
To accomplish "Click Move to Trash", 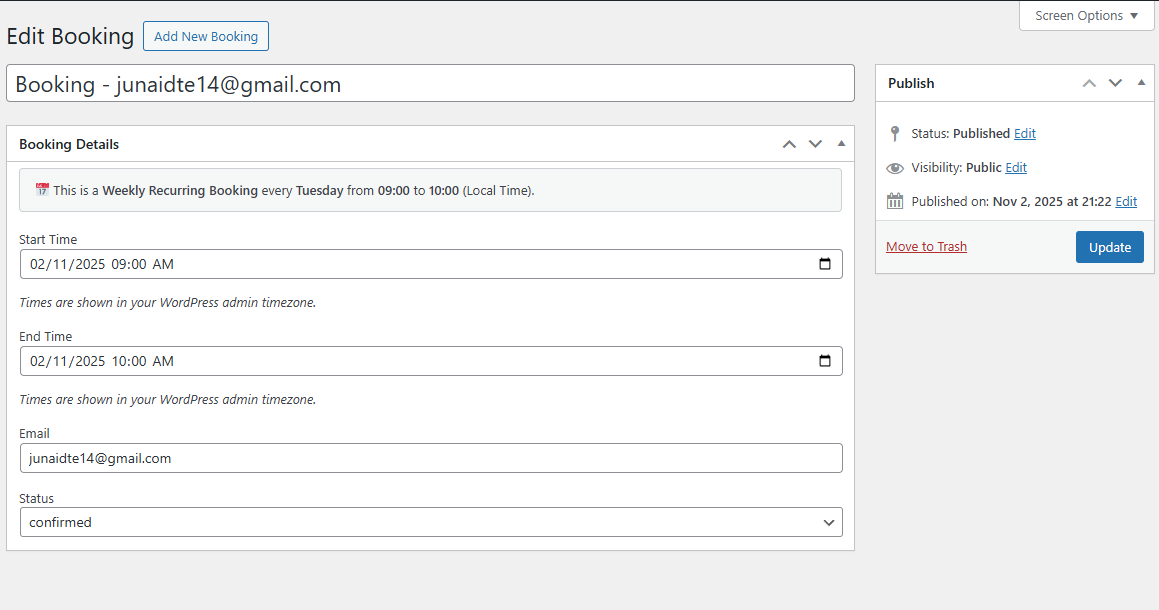I will 926,246.
